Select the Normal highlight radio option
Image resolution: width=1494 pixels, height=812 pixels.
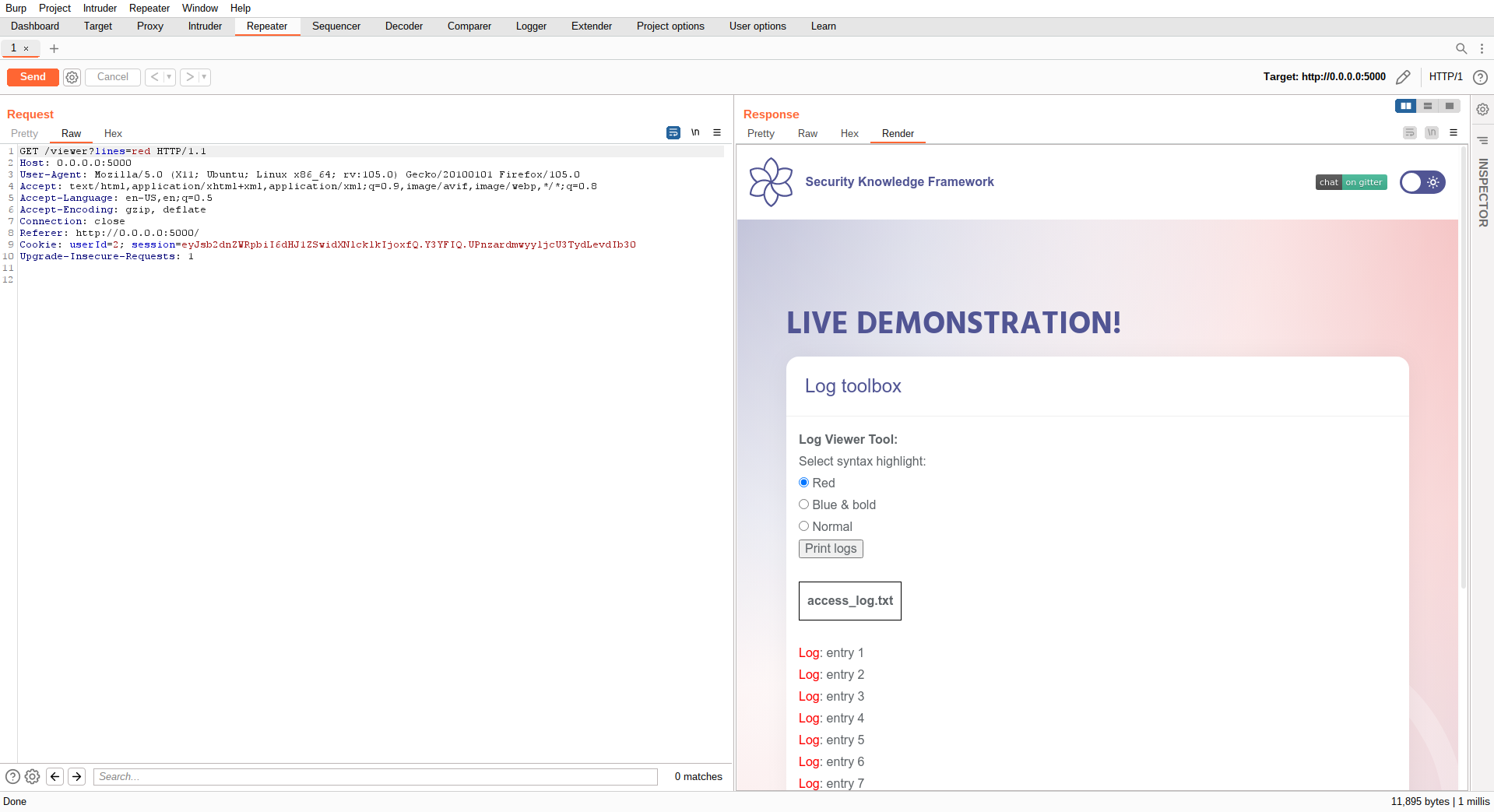(804, 526)
